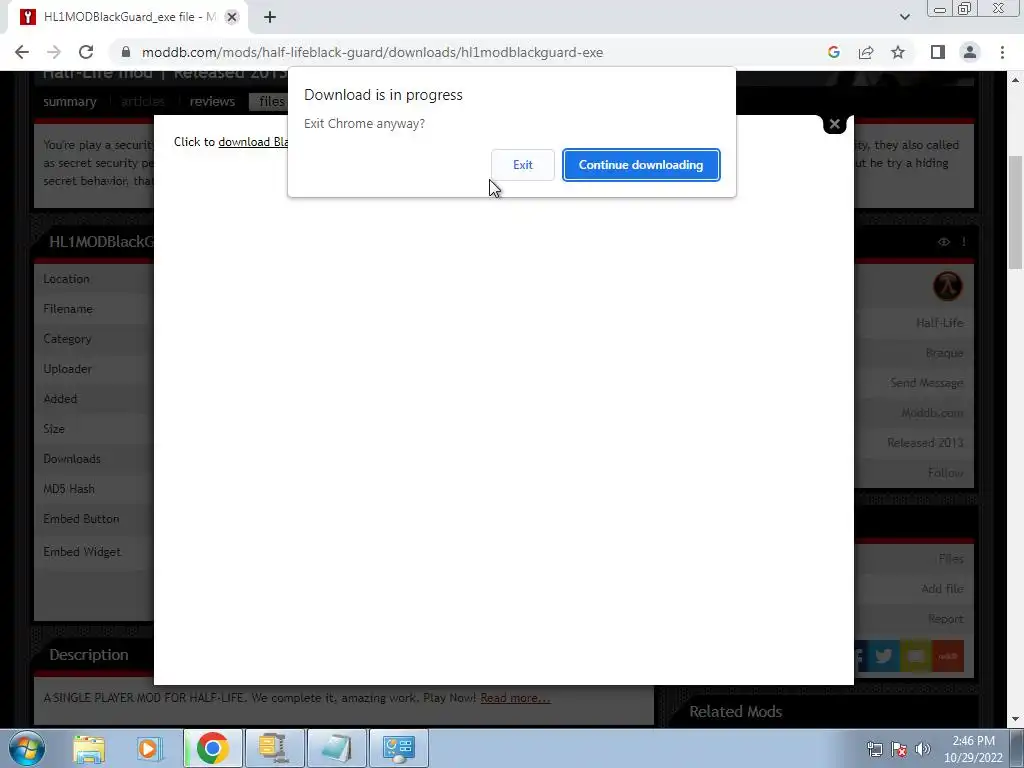The height and width of the screenshot is (768, 1024).
Task: Expand the tab search dropdown
Action: point(904,17)
